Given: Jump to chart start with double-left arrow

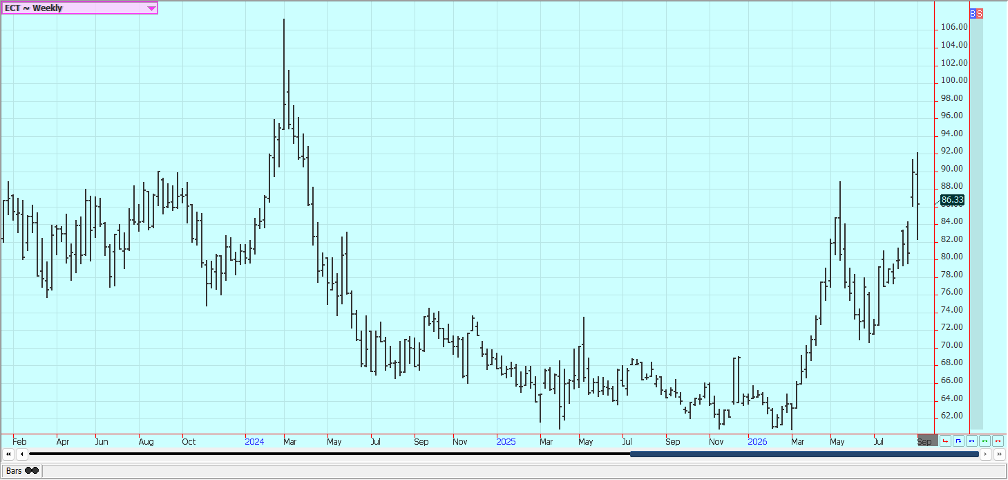Looking at the screenshot, I should tap(9, 454).
